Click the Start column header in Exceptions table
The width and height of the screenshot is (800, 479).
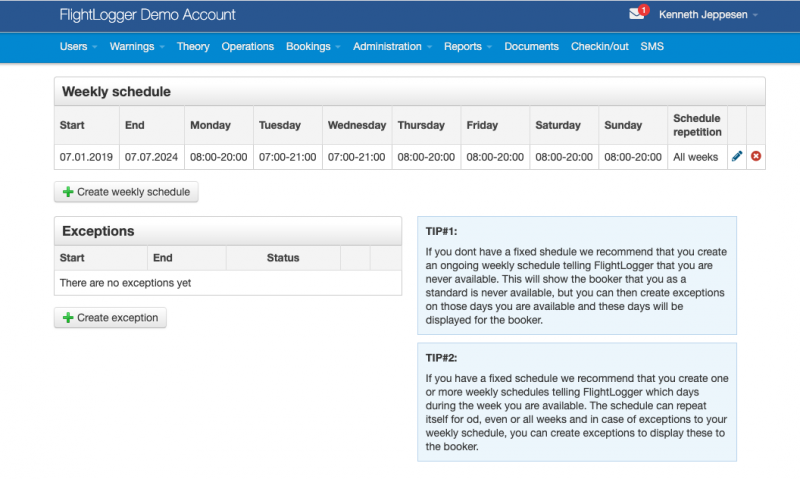(x=101, y=258)
